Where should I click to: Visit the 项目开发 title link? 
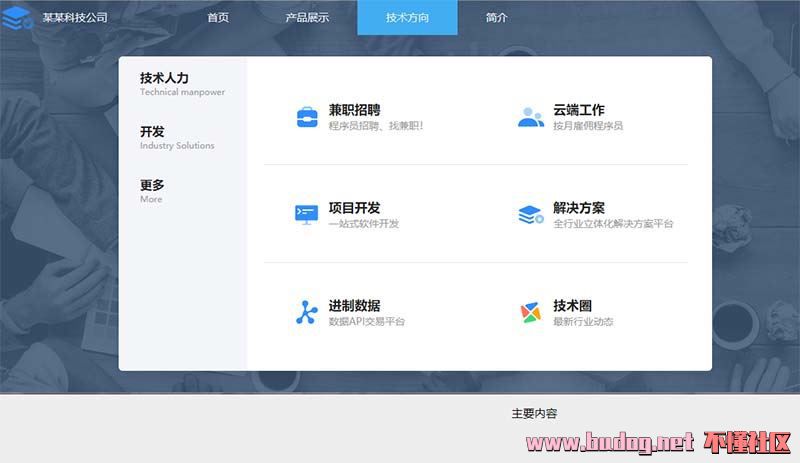[x=354, y=208]
